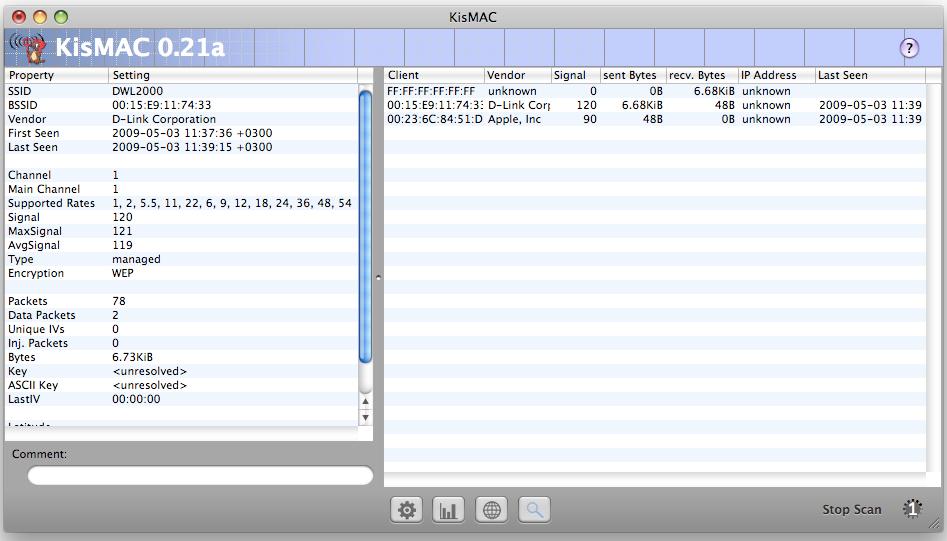Sort by the sent Bytes column header

[633, 75]
